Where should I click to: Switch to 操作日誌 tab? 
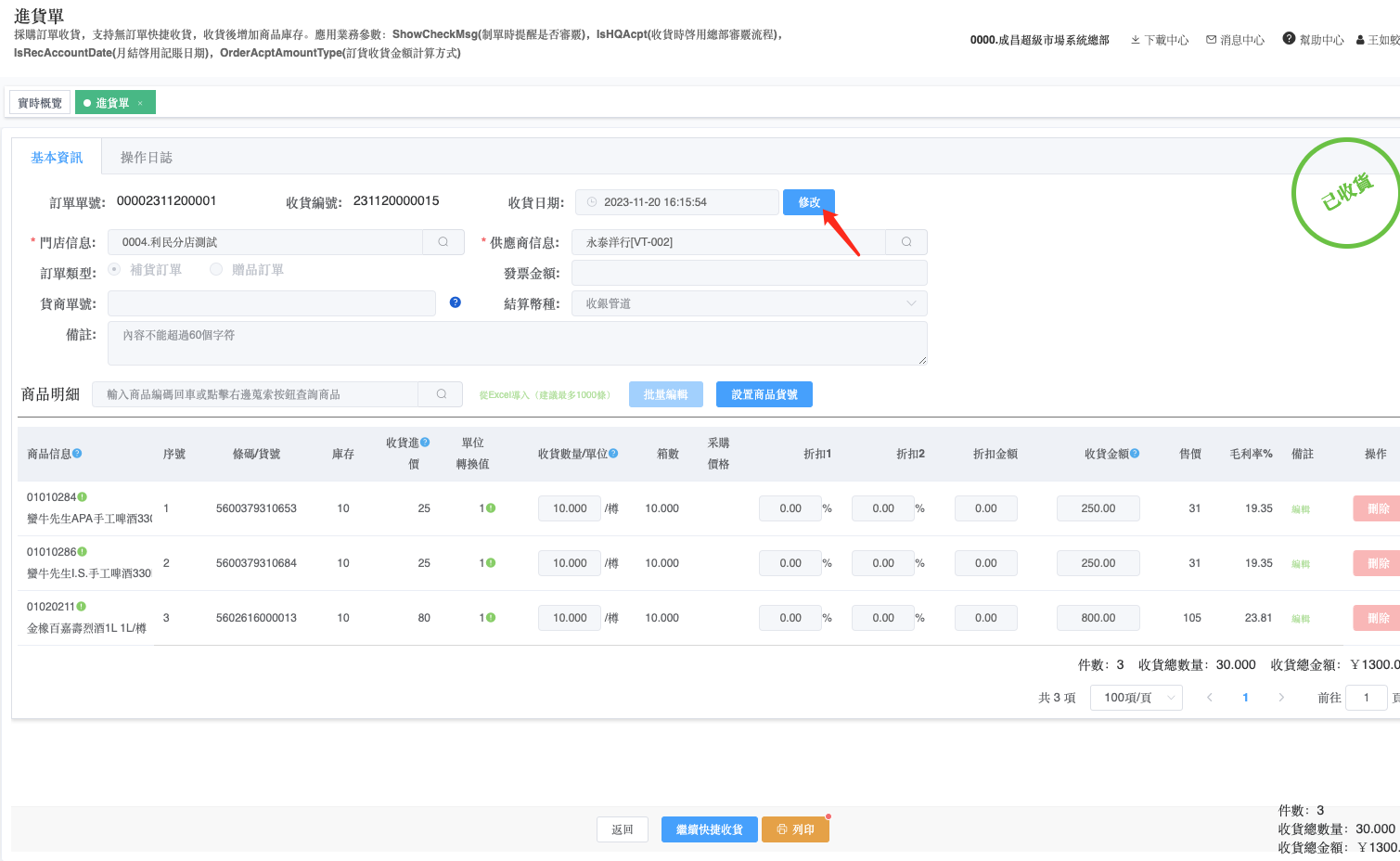click(147, 158)
